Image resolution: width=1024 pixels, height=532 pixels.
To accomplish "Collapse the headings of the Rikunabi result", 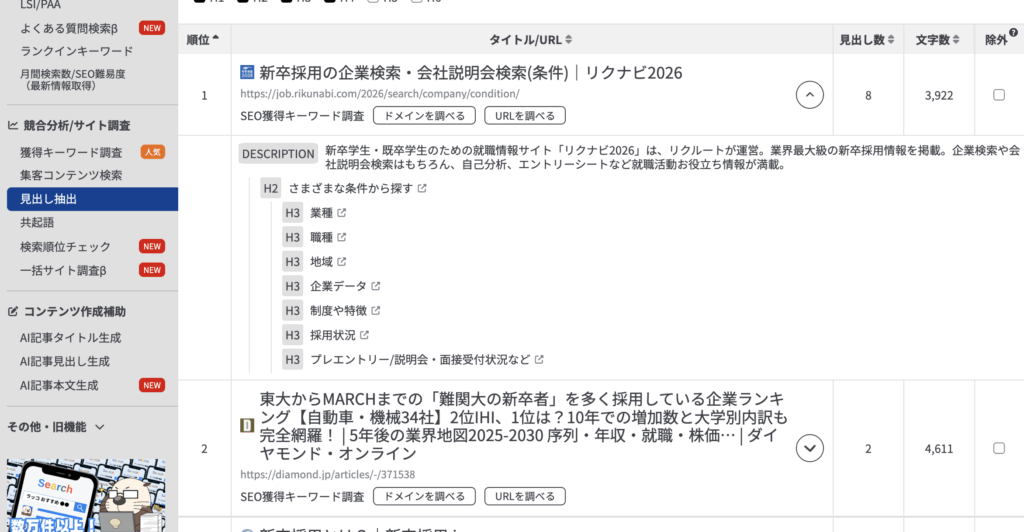I will pyautogui.click(x=809, y=95).
